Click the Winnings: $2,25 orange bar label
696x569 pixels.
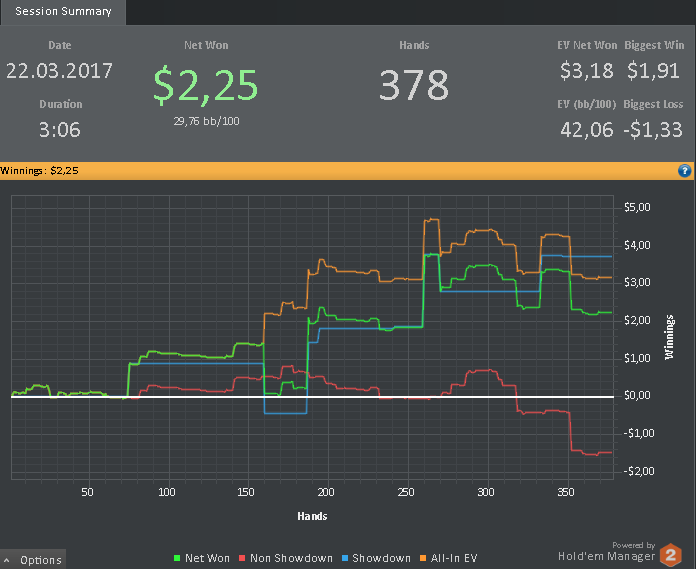(40, 171)
